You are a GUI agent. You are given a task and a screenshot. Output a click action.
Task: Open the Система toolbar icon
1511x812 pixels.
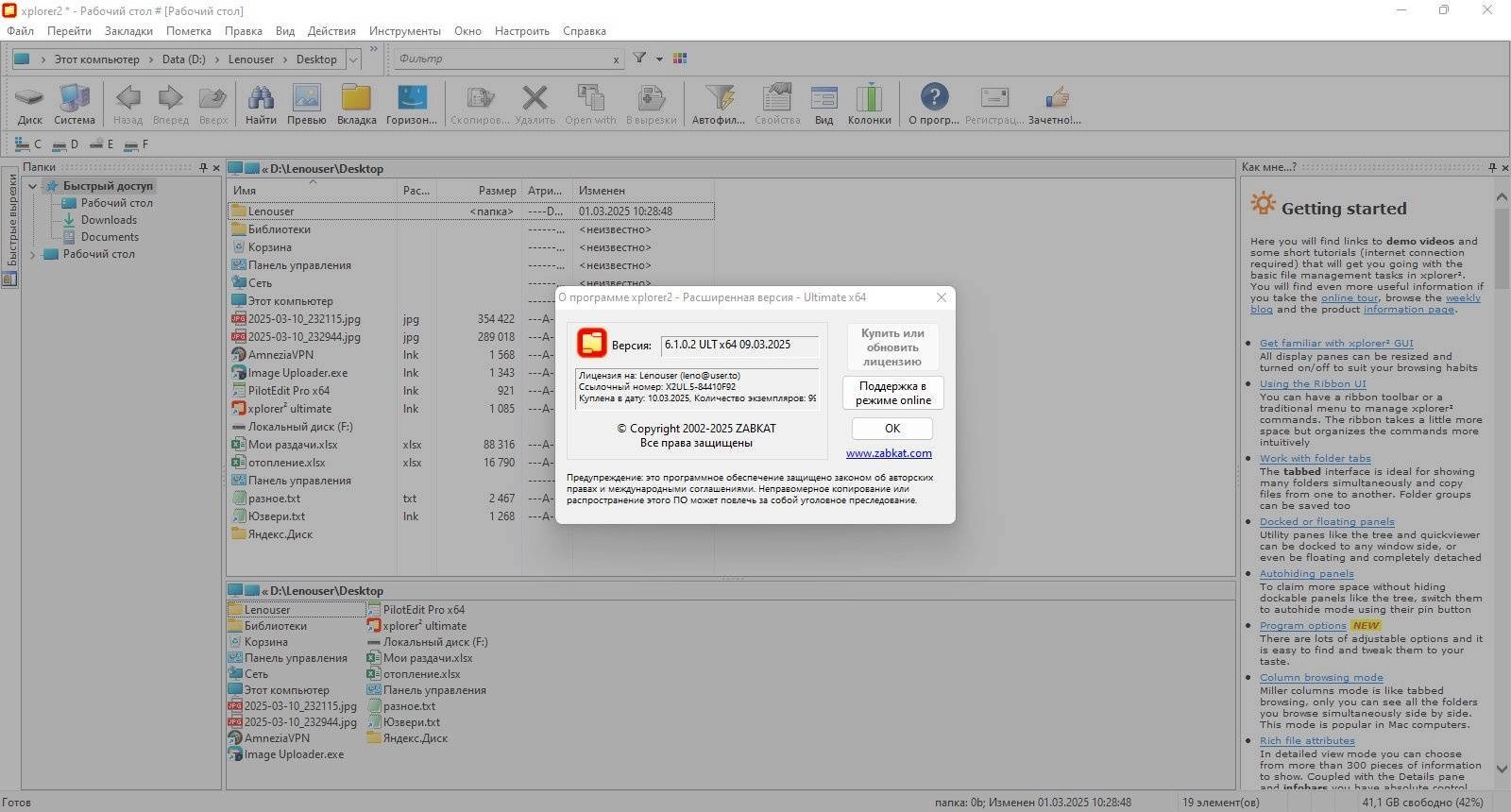click(x=74, y=104)
